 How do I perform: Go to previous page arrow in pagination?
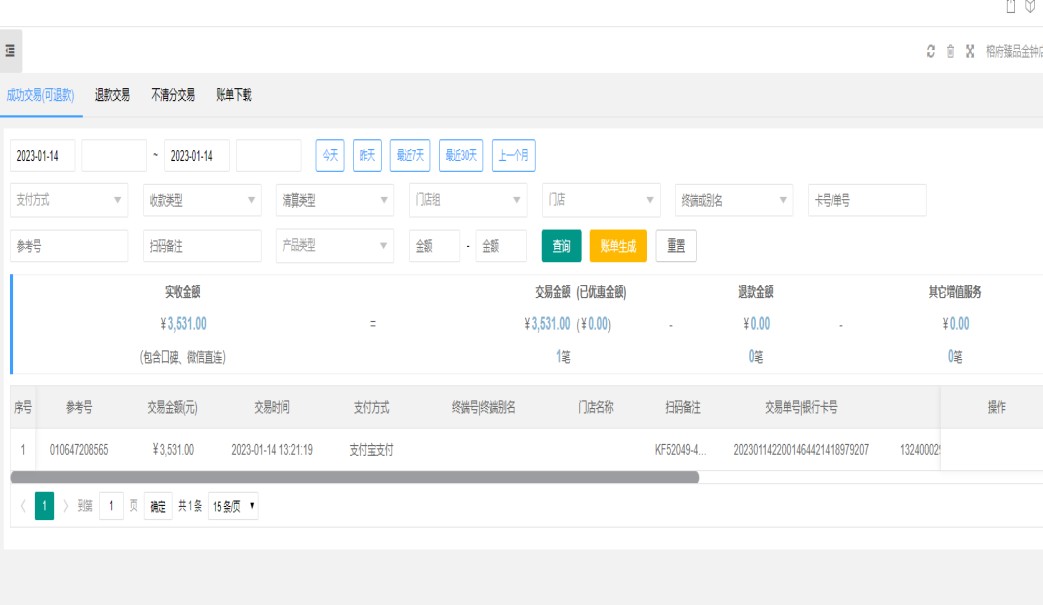22,506
